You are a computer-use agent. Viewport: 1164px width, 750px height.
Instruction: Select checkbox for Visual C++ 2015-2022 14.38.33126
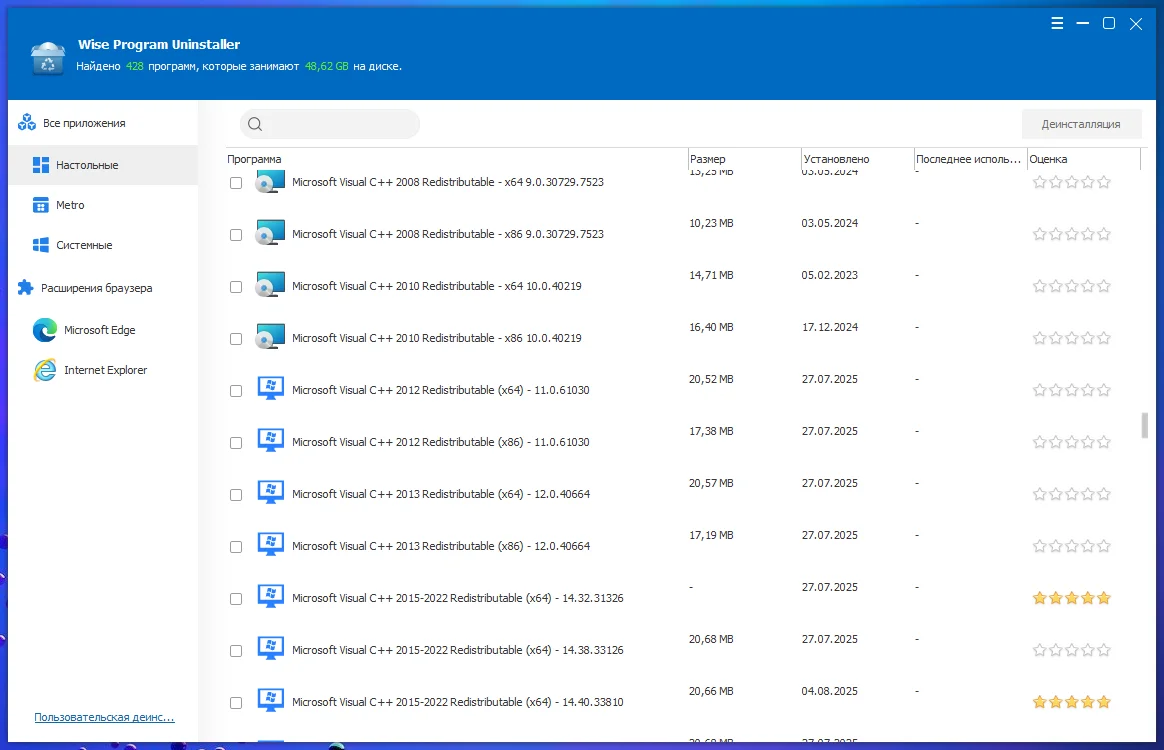pos(236,651)
